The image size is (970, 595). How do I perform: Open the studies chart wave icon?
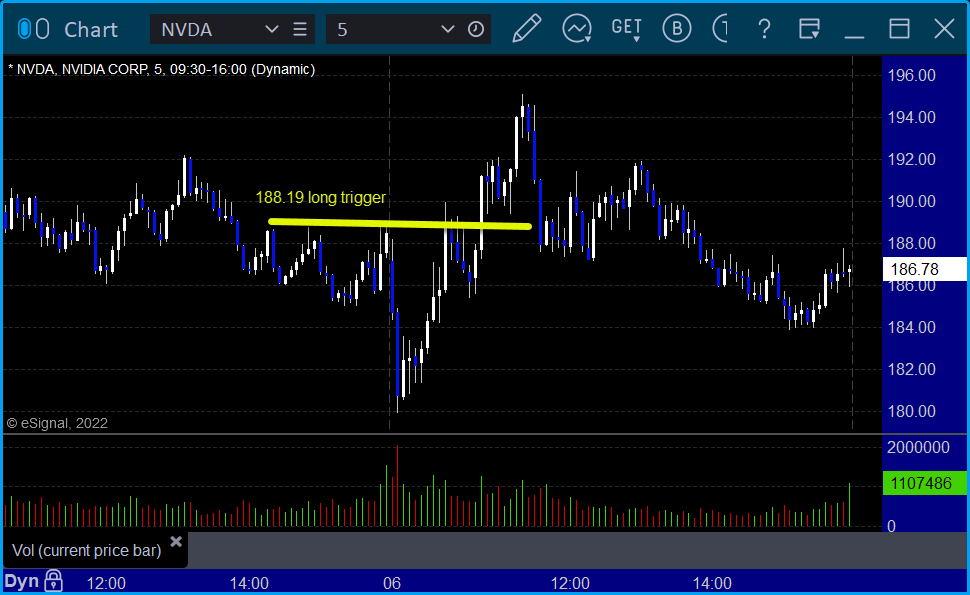(577, 29)
